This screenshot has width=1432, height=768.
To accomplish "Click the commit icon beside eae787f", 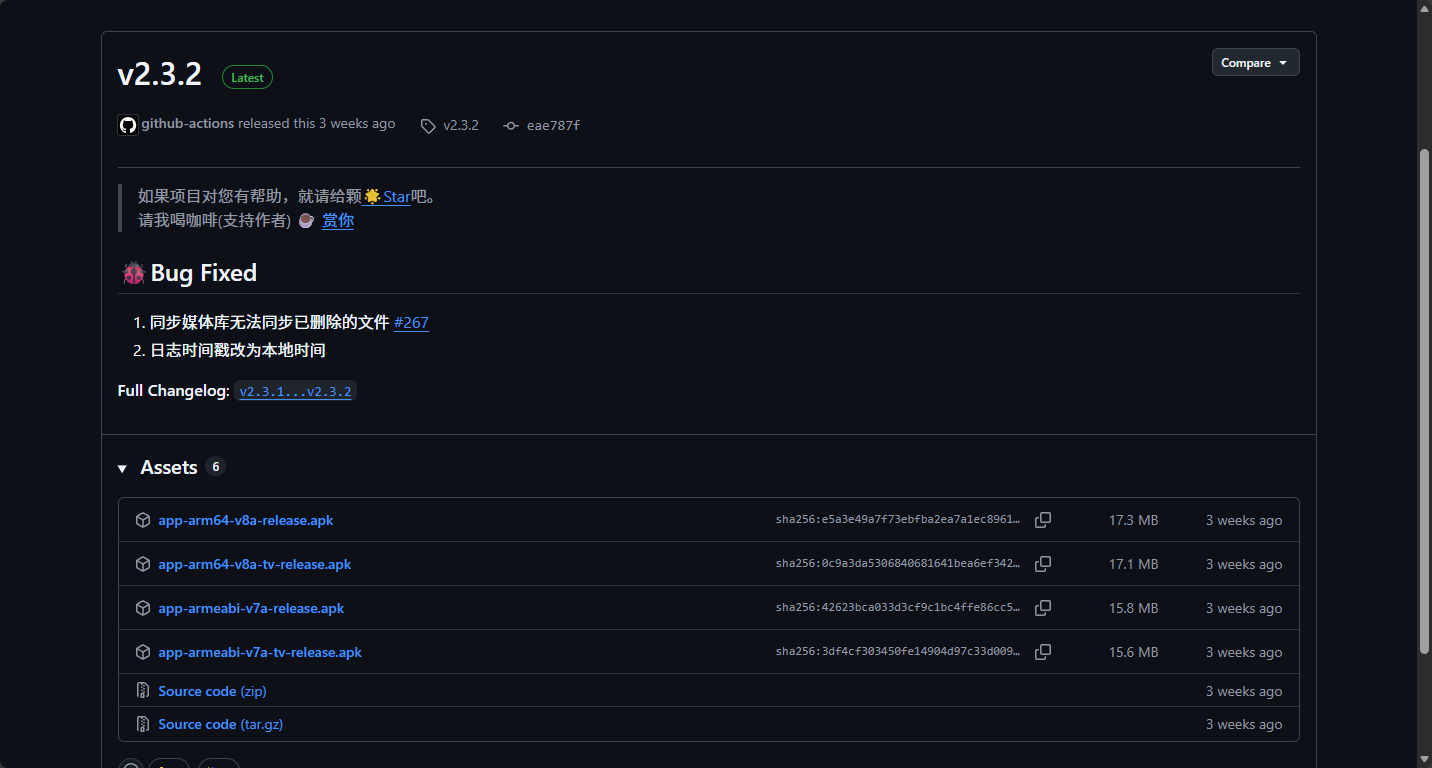I will [511, 126].
